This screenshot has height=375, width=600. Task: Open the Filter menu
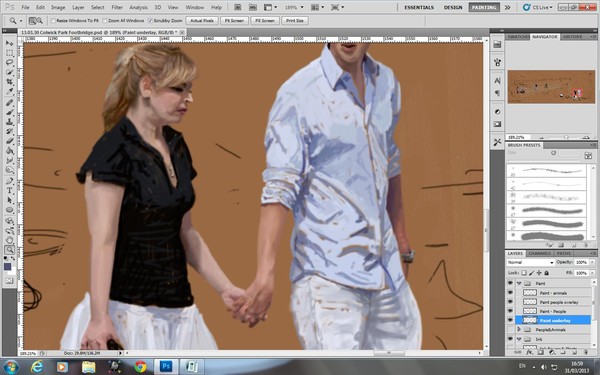click(x=117, y=7)
